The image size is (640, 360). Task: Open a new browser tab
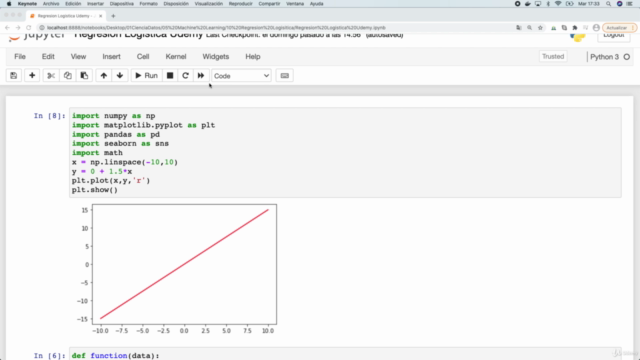coord(113,16)
